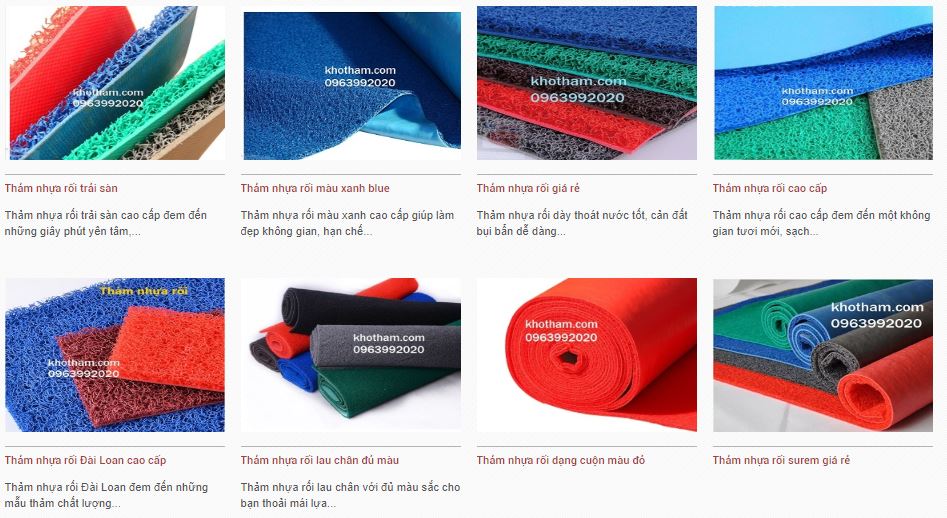Viewport: 947px width, 518px height.
Task: Click Thảm nhựa rối lau chân đủ màu title
Action: pos(319,461)
